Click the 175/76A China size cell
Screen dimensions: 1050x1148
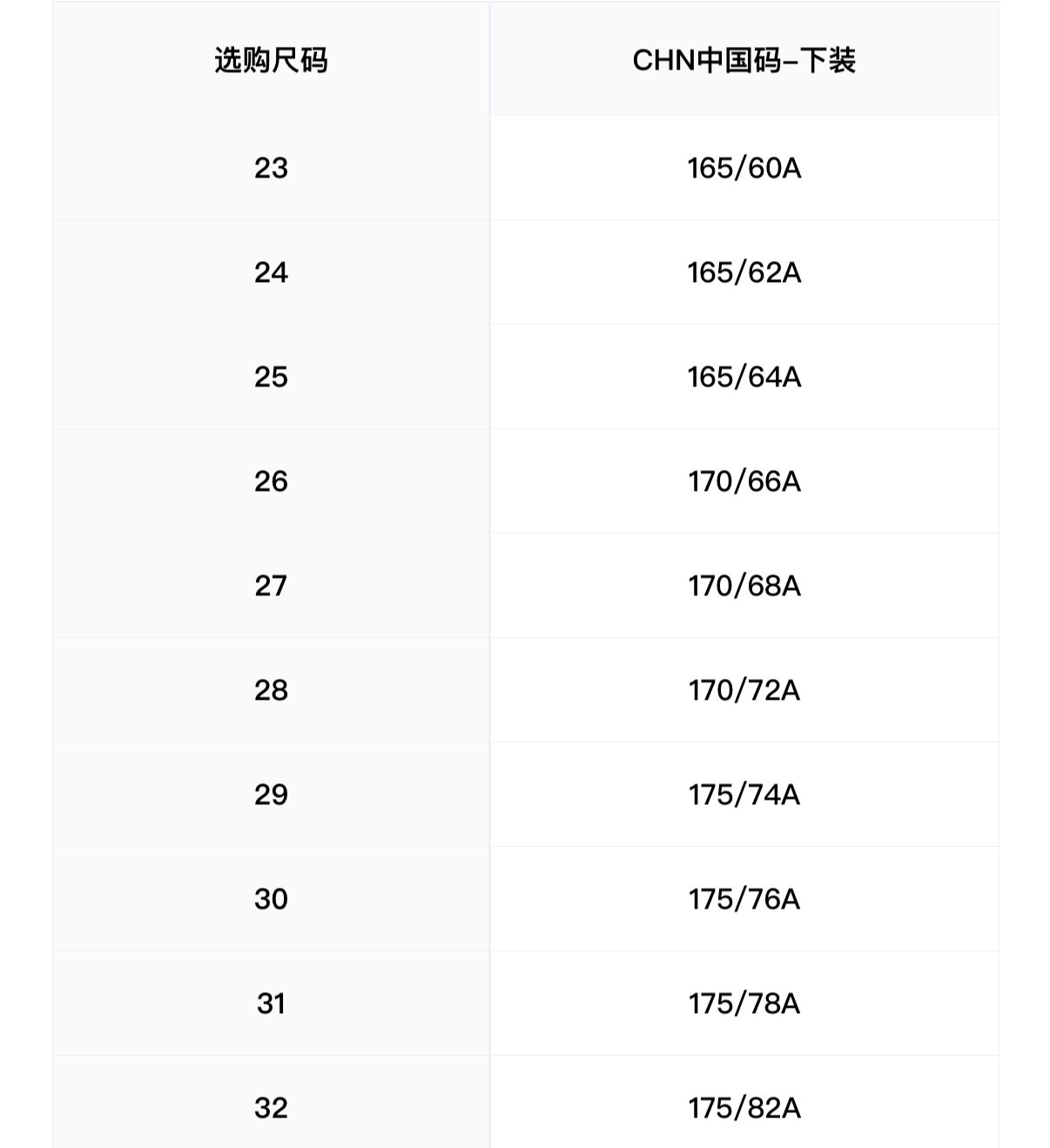click(x=744, y=899)
